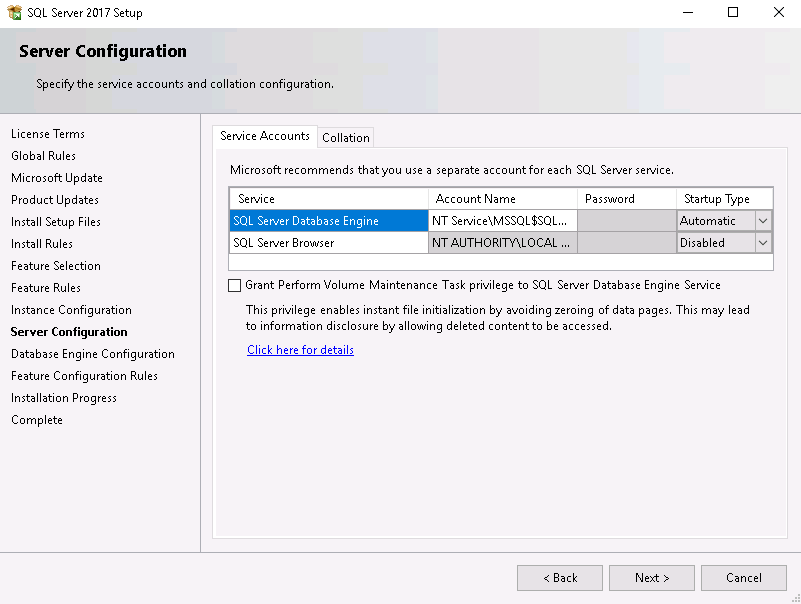Viewport: 801px width, 604px height.
Task: Click the SQL Server Setup title icon
Action: click(14, 12)
